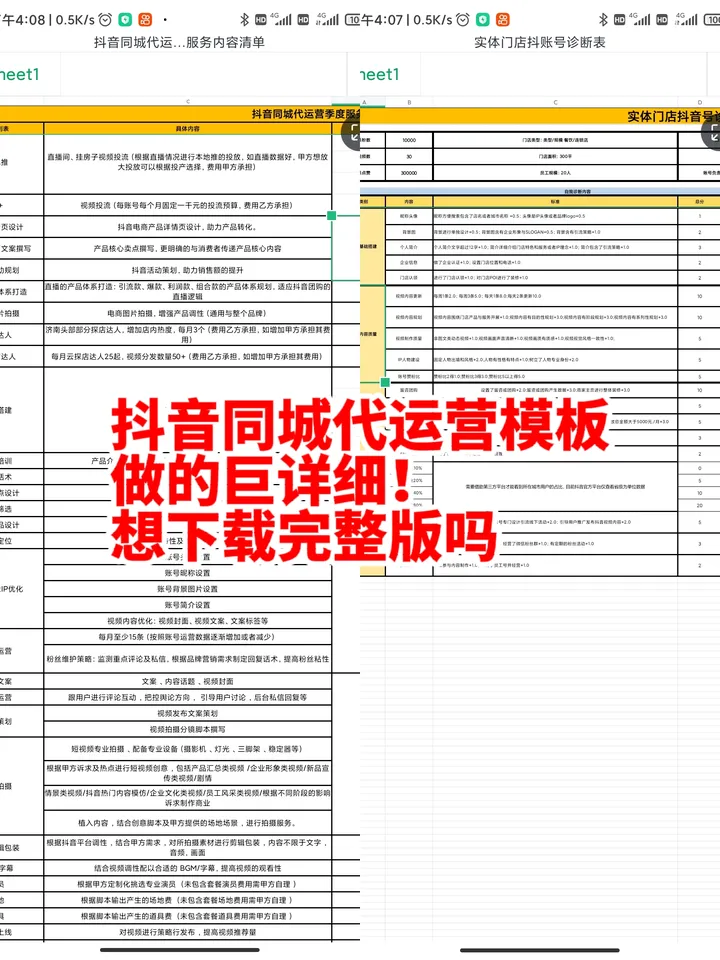The image size is (720, 960).
Task: Tap the fullscreen expand icon on left sheet
Action: pos(353,133)
